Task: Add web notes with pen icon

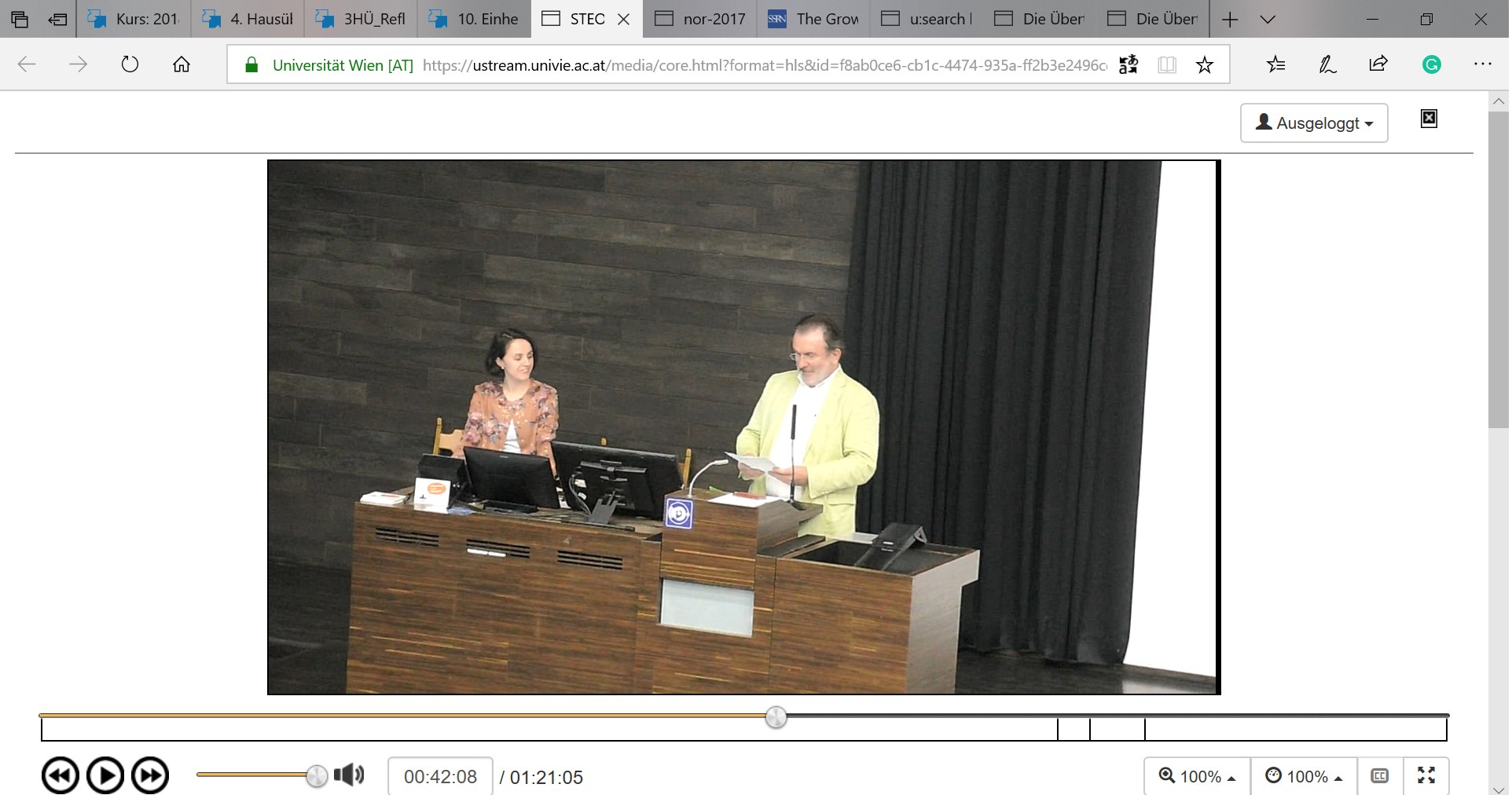Action: pos(1327,64)
